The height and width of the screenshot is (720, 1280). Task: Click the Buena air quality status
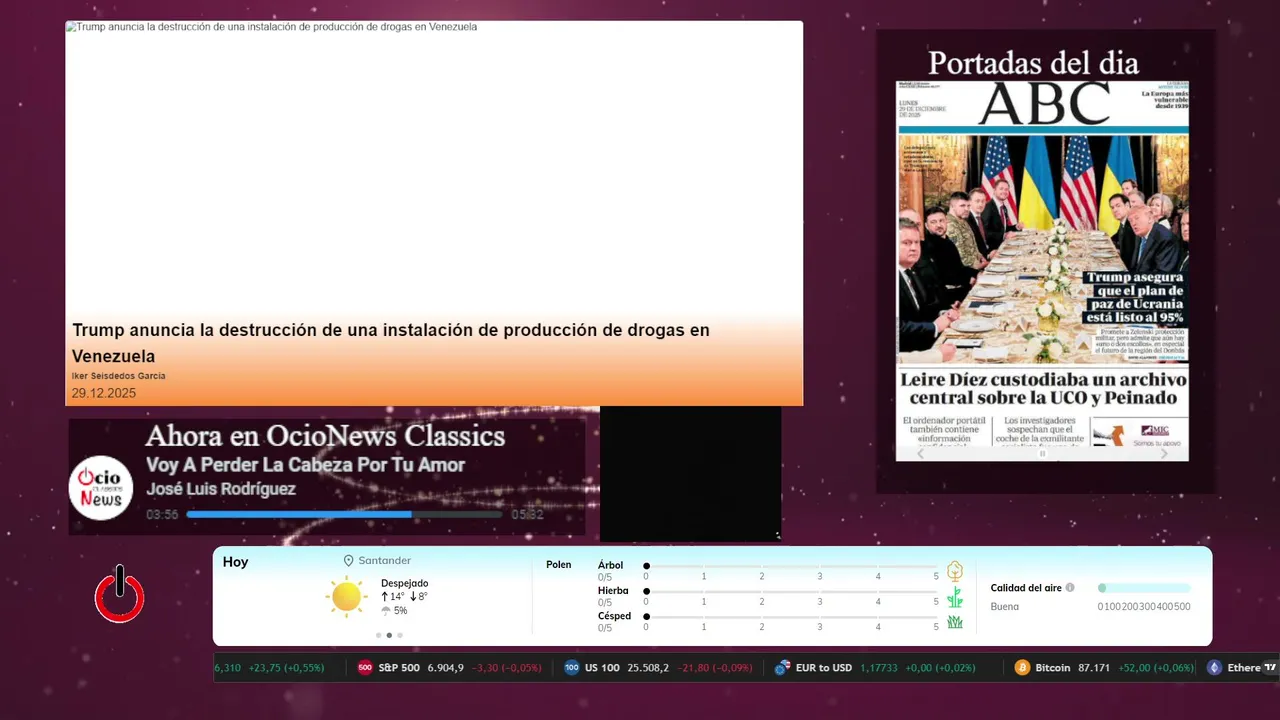1005,607
